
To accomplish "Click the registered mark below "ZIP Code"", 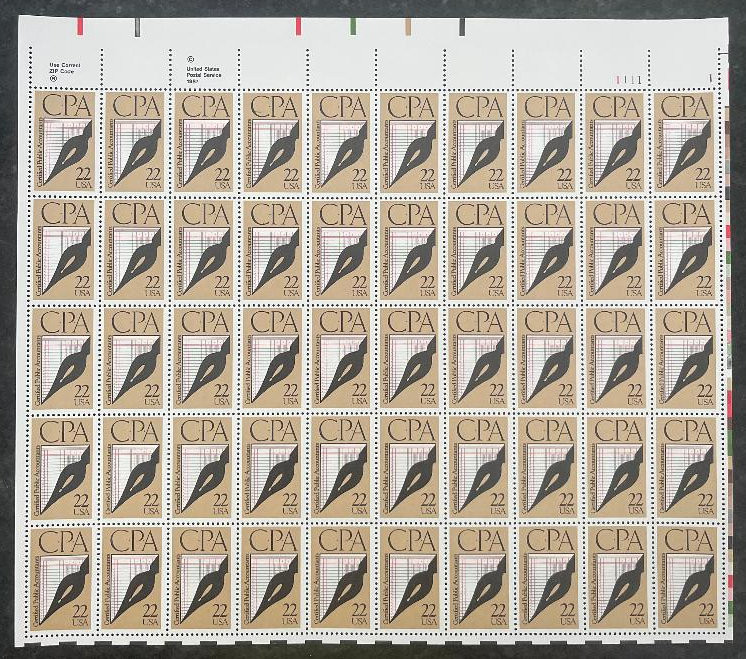I will tap(53, 79).
